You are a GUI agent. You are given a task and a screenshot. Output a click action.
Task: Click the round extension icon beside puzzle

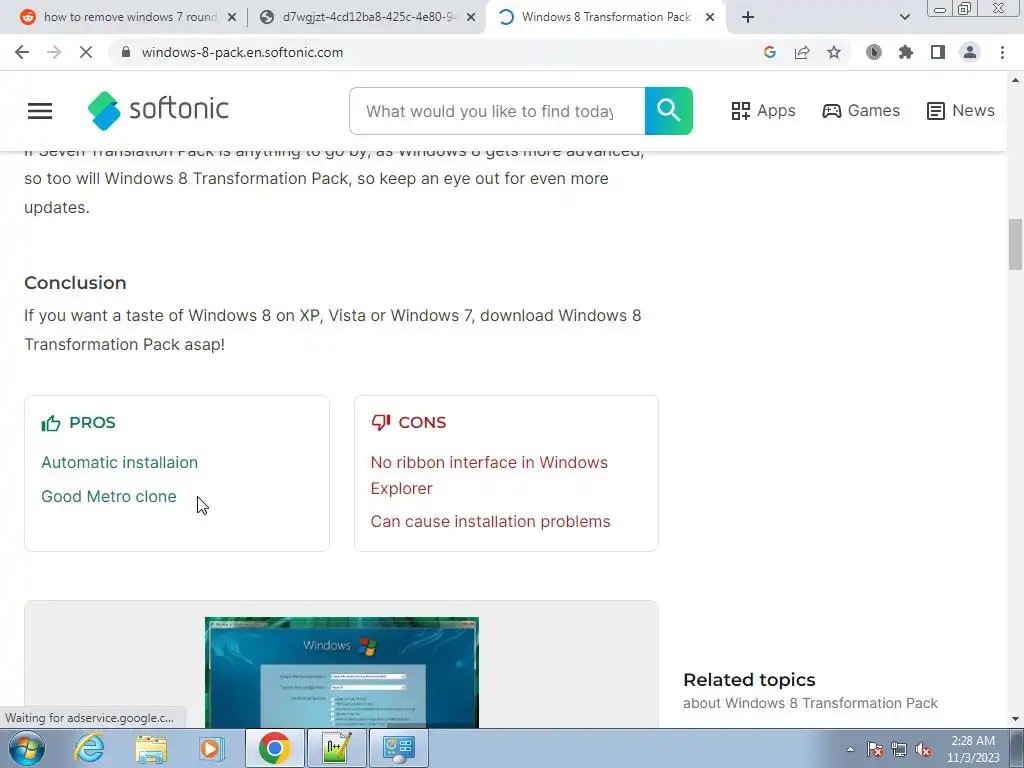coord(874,52)
